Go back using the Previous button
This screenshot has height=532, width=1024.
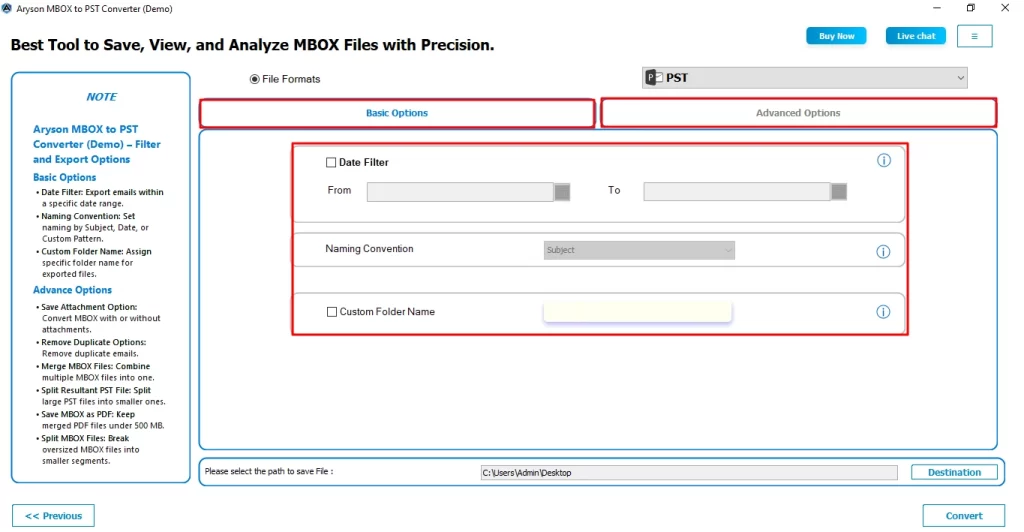tap(54, 516)
